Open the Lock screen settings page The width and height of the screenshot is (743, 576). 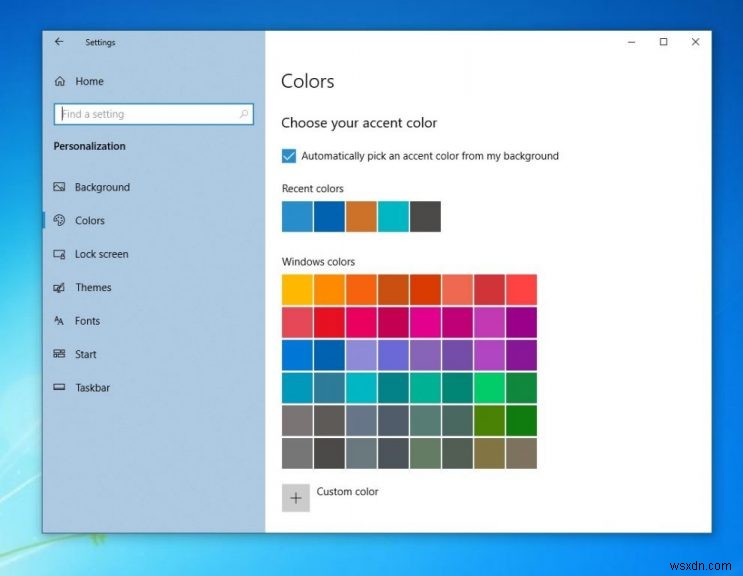pyautogui.click(x=101, y=254)
